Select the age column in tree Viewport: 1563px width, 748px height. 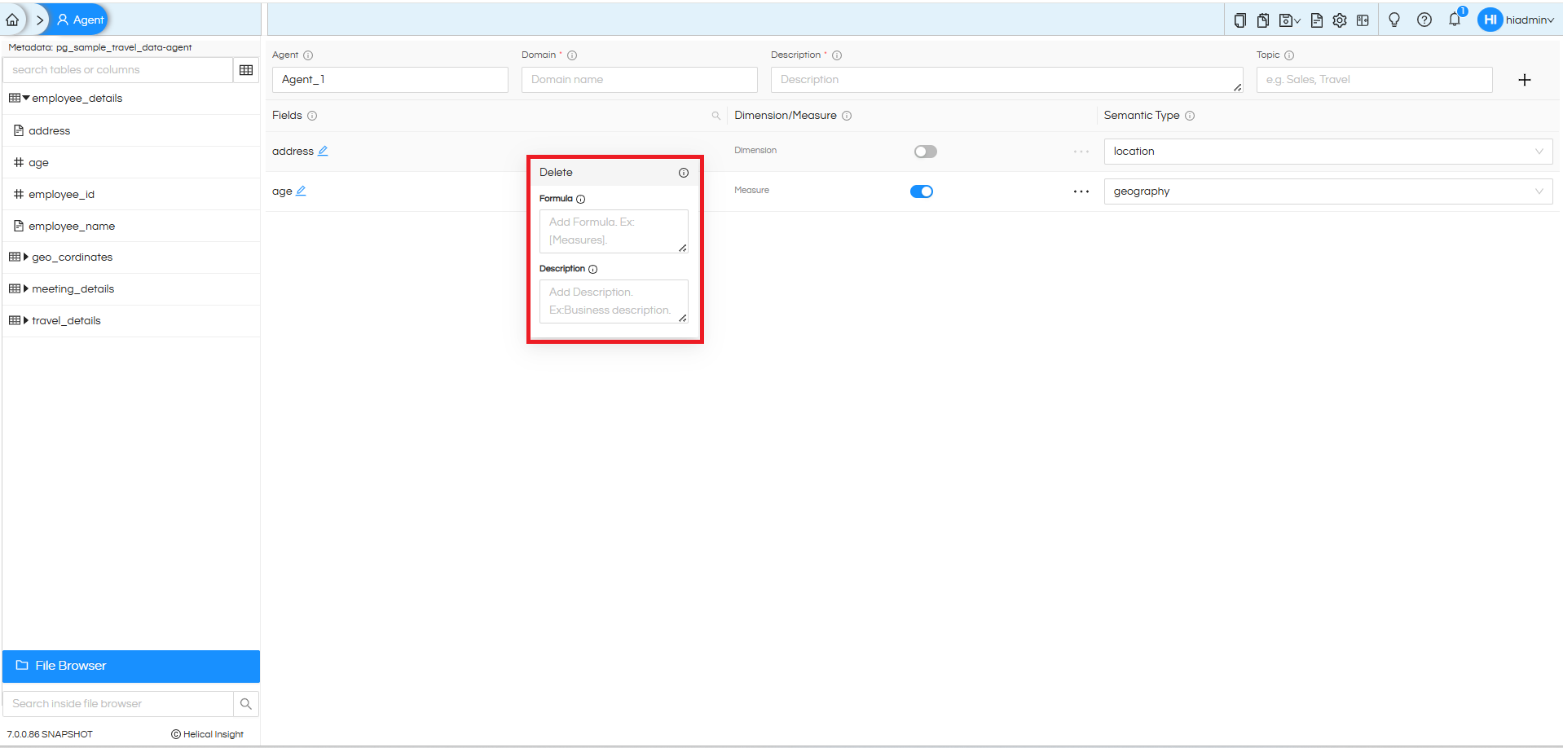(x=38, y=162)
